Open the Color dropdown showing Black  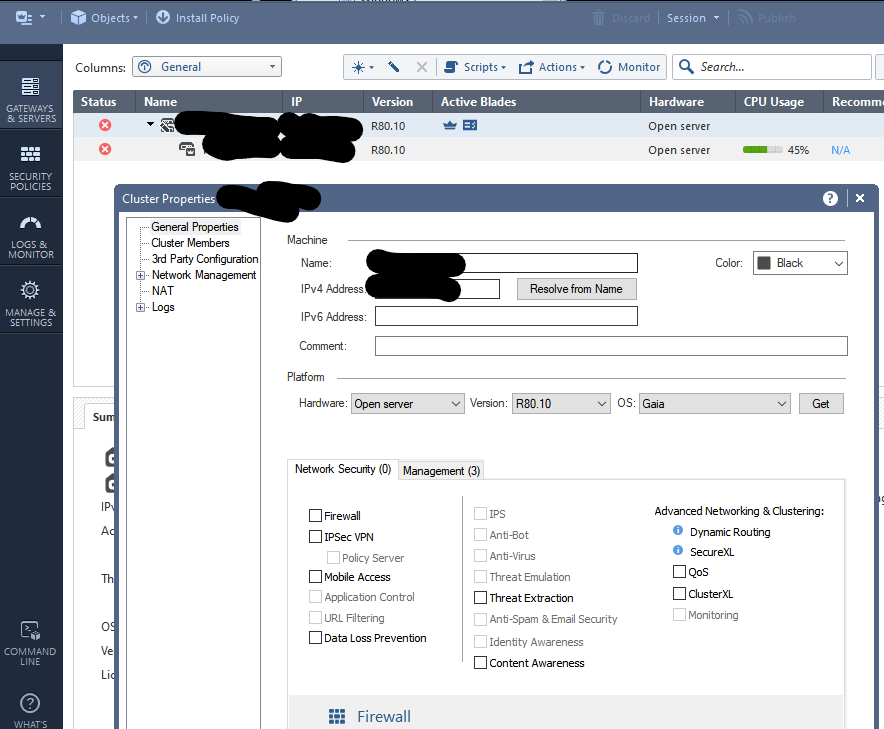(800, 263)
